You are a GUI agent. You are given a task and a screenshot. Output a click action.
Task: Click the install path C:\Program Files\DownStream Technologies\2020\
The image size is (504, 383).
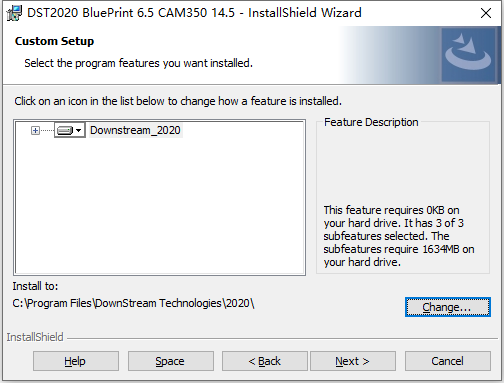133,303
